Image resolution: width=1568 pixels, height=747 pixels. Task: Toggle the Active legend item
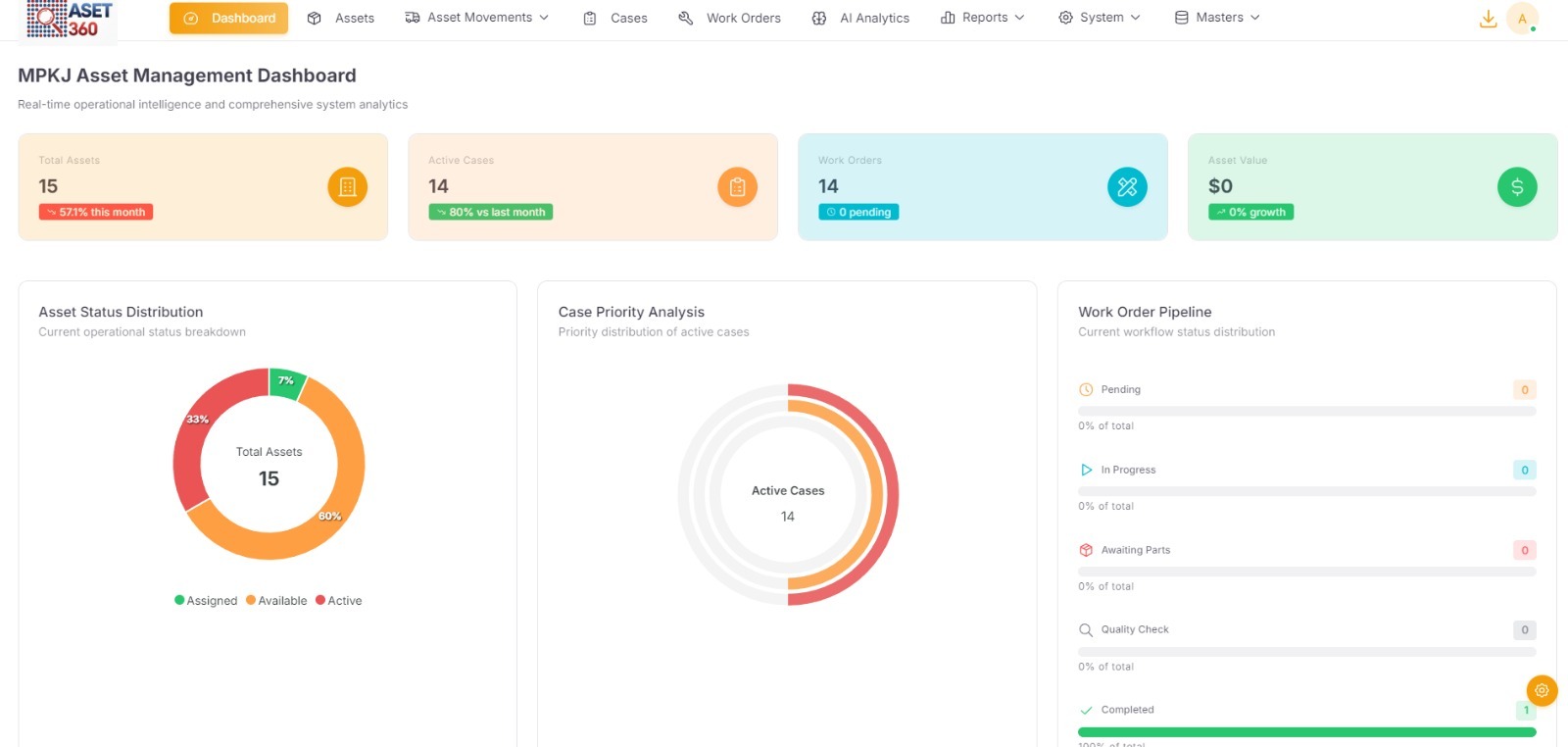click(339, 601)
